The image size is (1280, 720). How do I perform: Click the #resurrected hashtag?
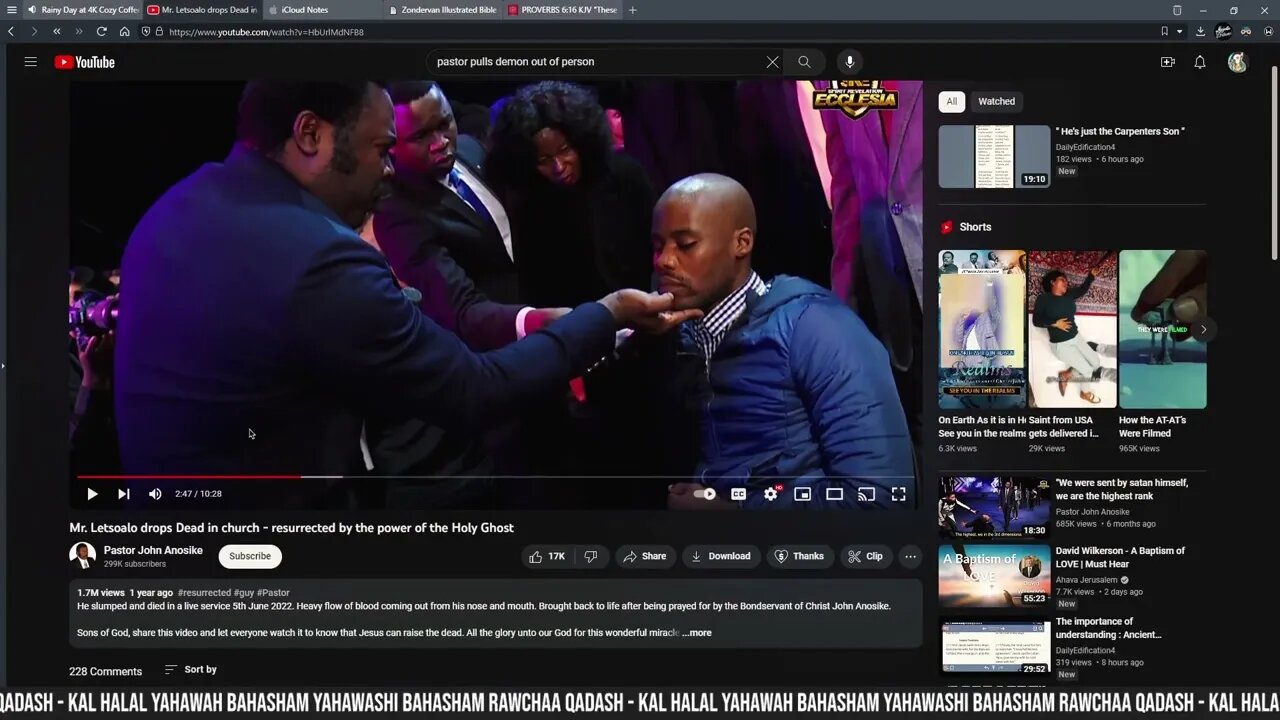pyautogui.click(x=204, y=593)
